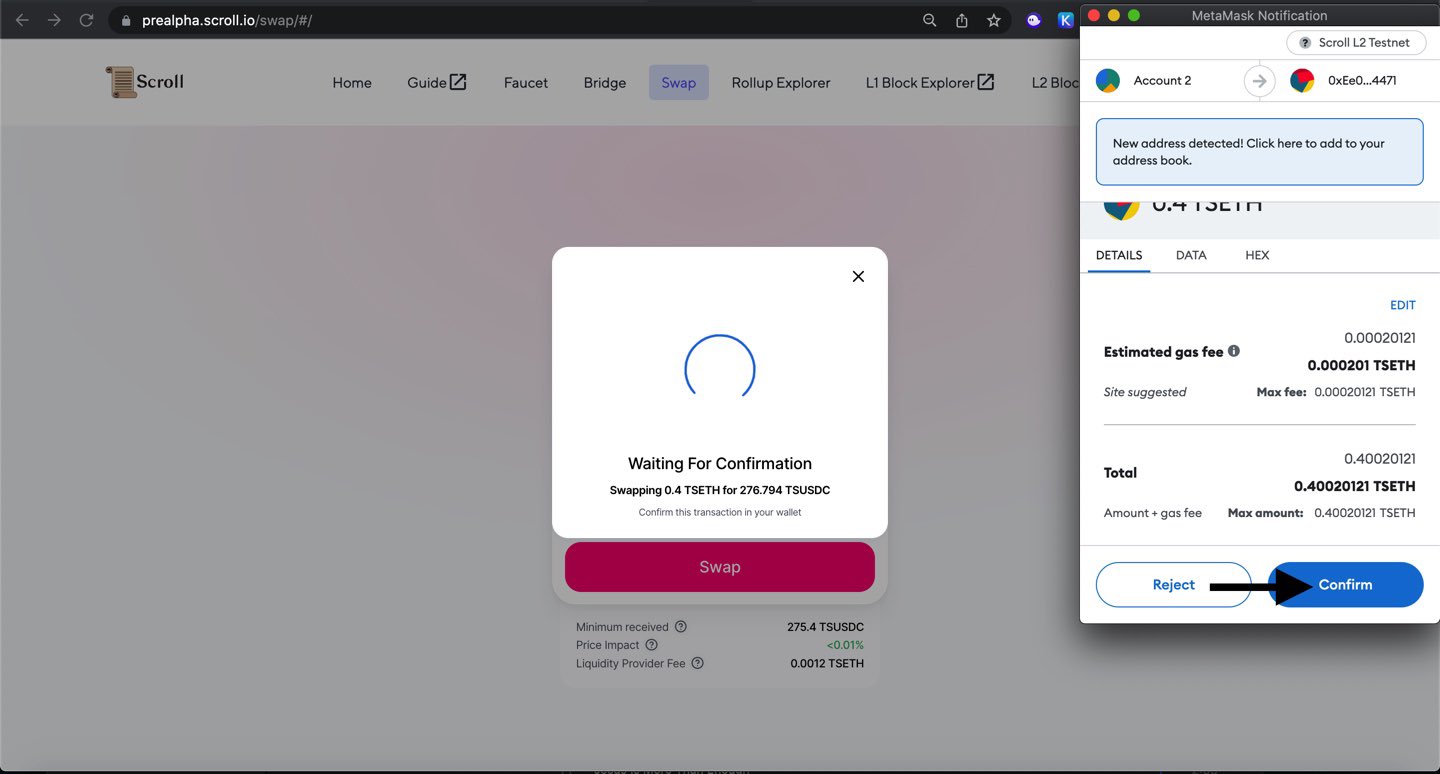Click the <0.01% price impact value
Screen dimensions: 1440x774
tap(845, 645)
